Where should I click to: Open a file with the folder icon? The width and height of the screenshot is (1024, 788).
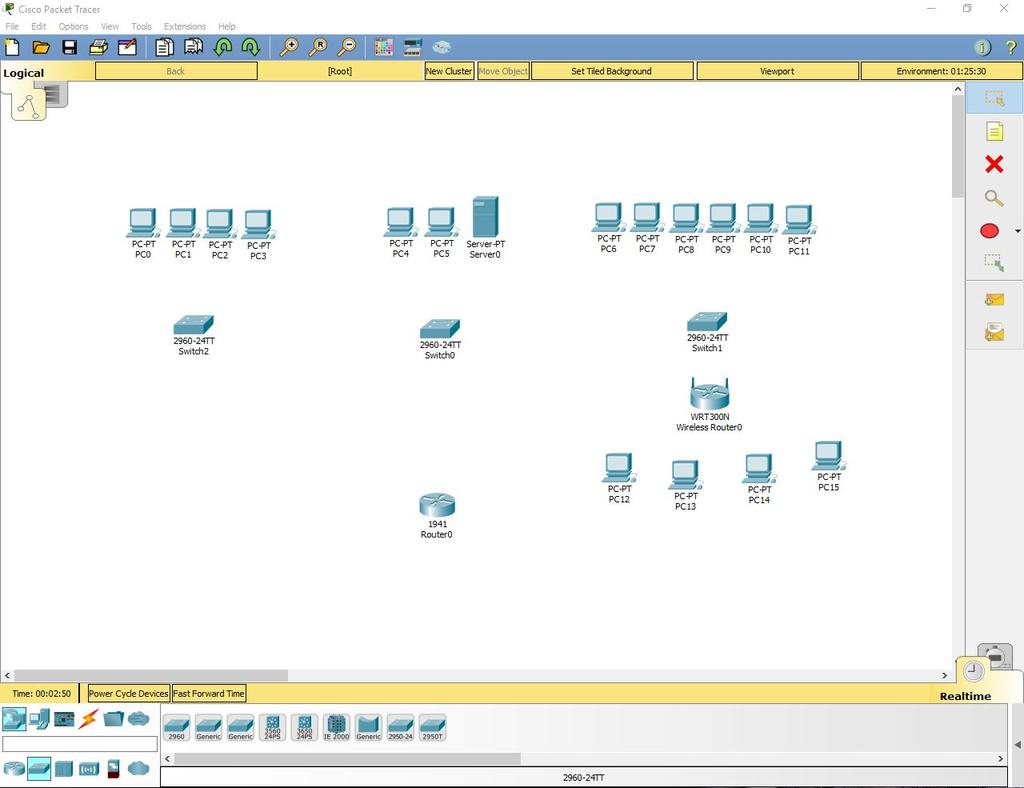[x=40, y=47]
